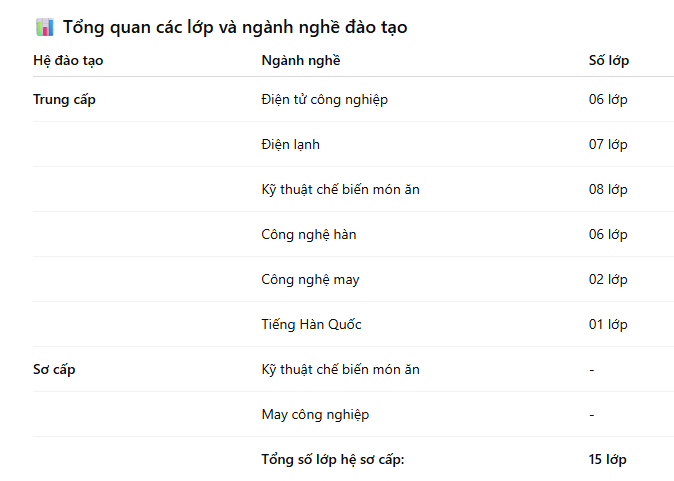Select the "Hệ đào tạo" column header

pos(68,61)
